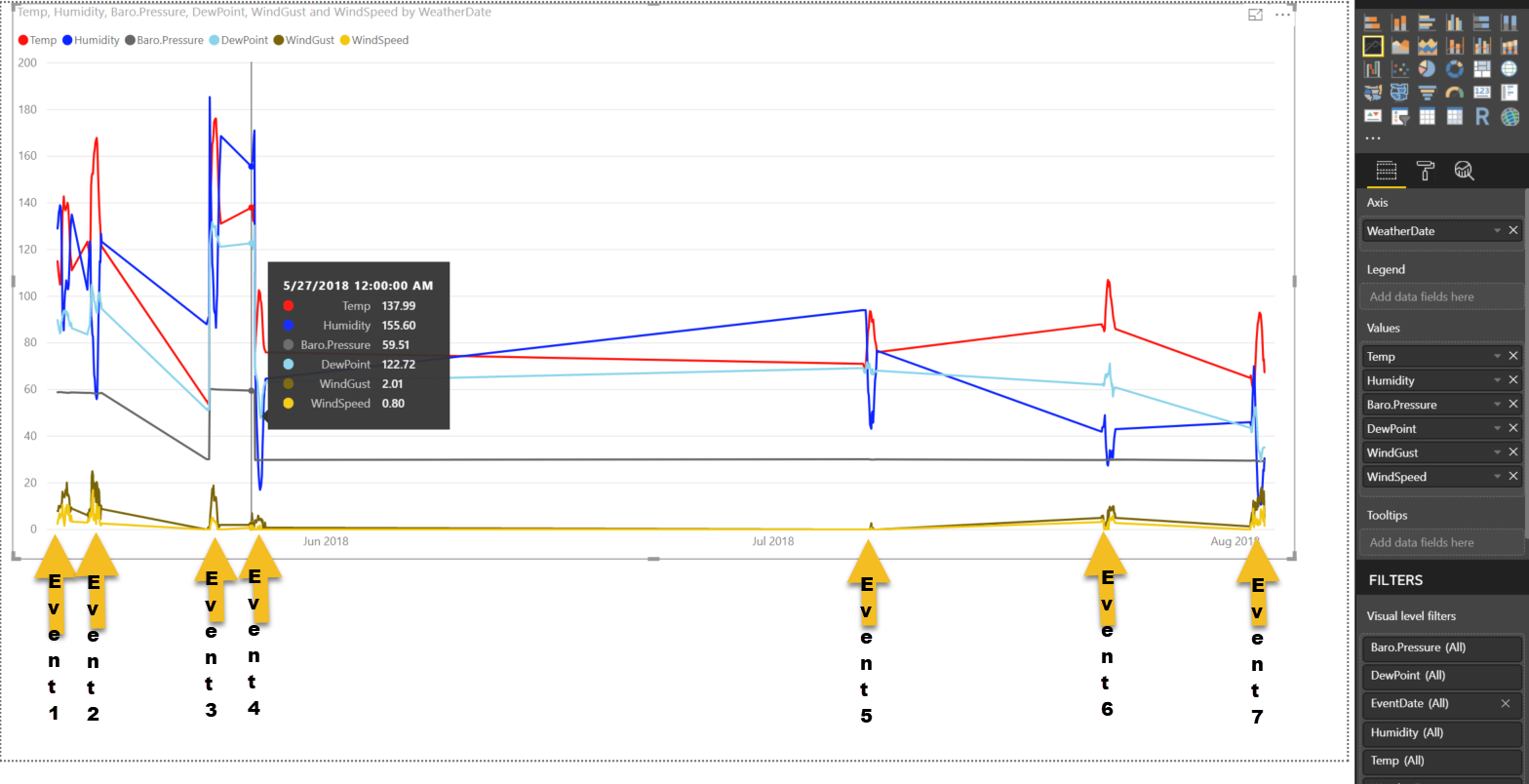Select the area chart visual
Viewport: 1529px width, 784px height.
pos(1400,46)
